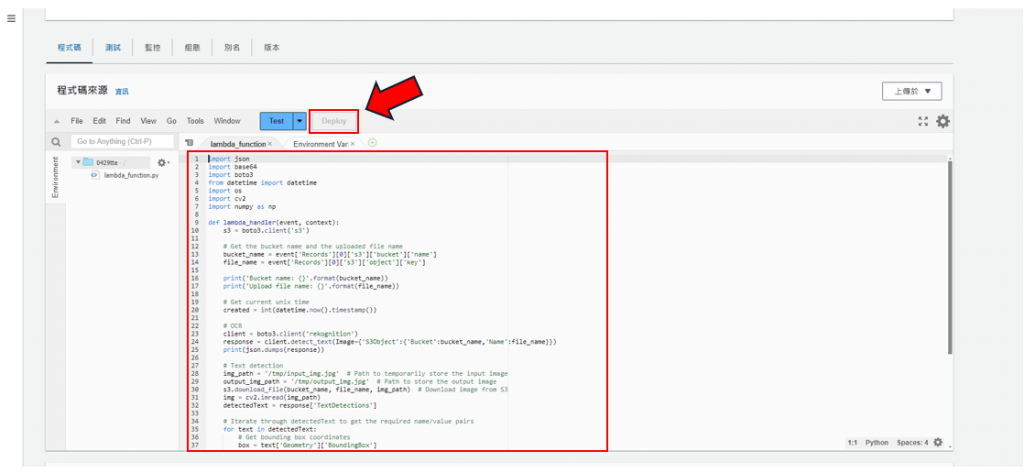1024x473 pixels.
Task: Close the Environment Var tab
Action: coord(353,144)
